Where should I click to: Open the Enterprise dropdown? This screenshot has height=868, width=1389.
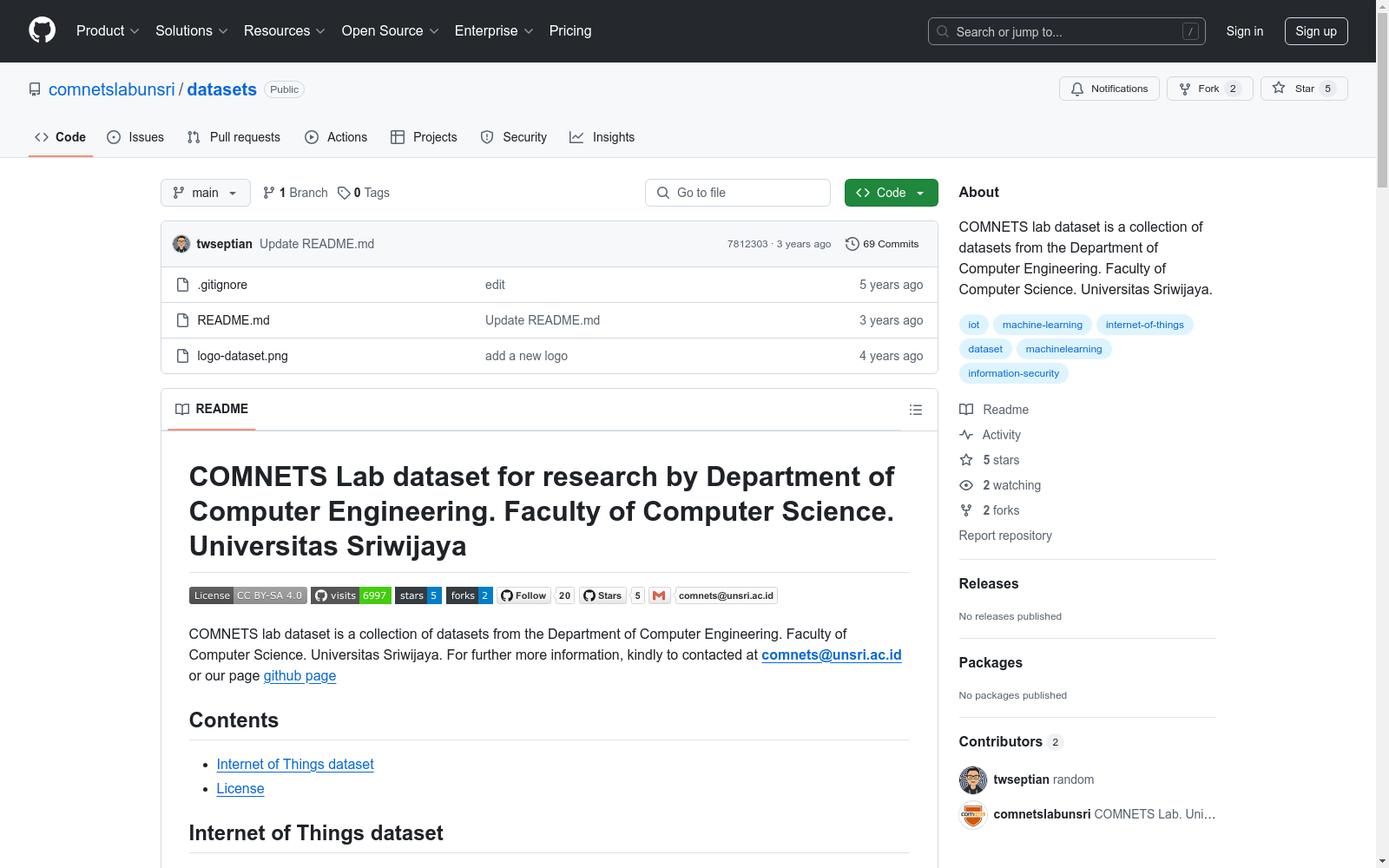pos(494,30)
